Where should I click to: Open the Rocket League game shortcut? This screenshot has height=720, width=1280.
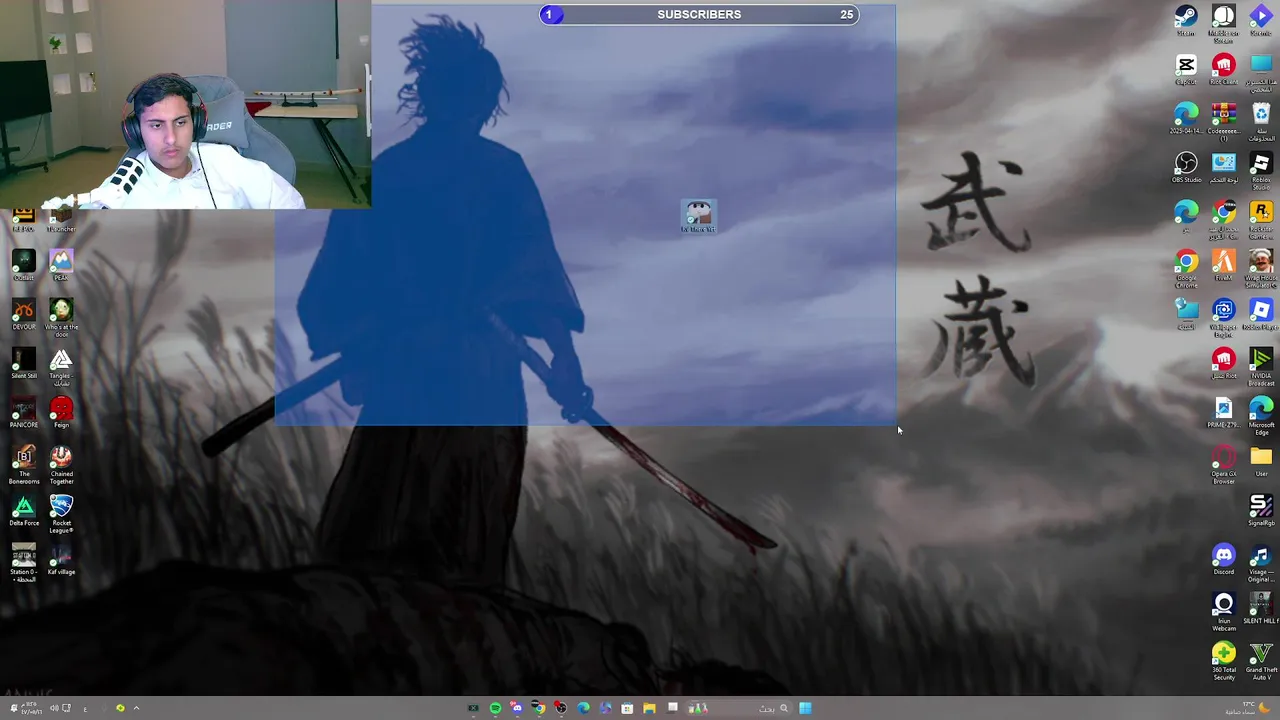click(x=61, y=514)
